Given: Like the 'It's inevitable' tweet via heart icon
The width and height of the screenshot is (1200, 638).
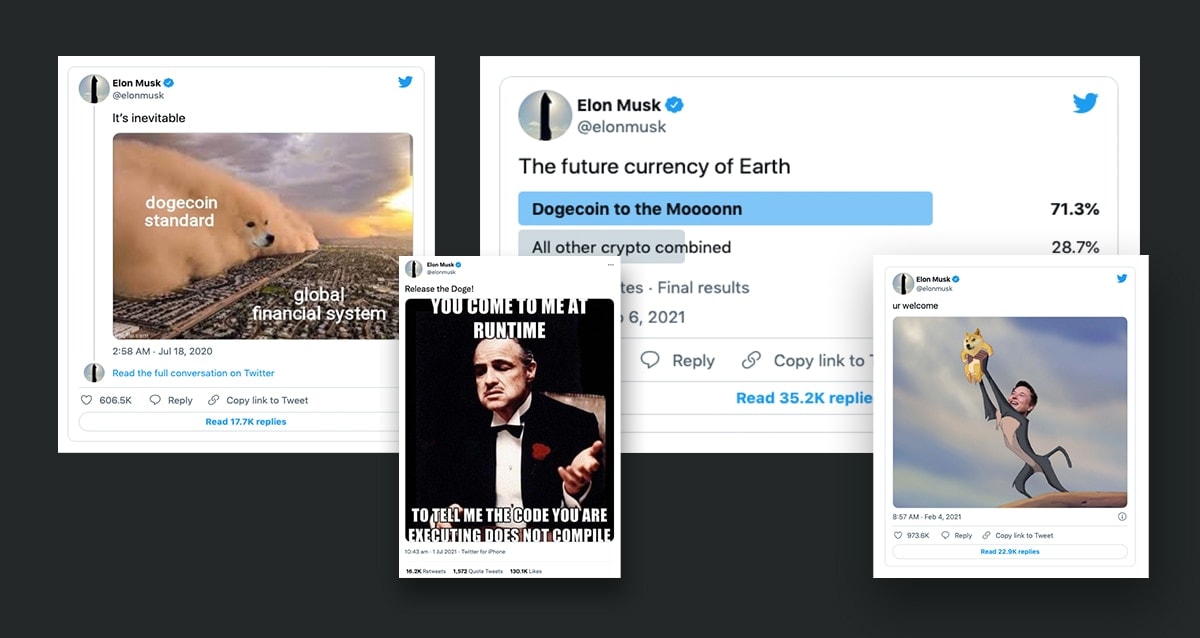Looking at the screenshot, I should (x=86, y=400).
